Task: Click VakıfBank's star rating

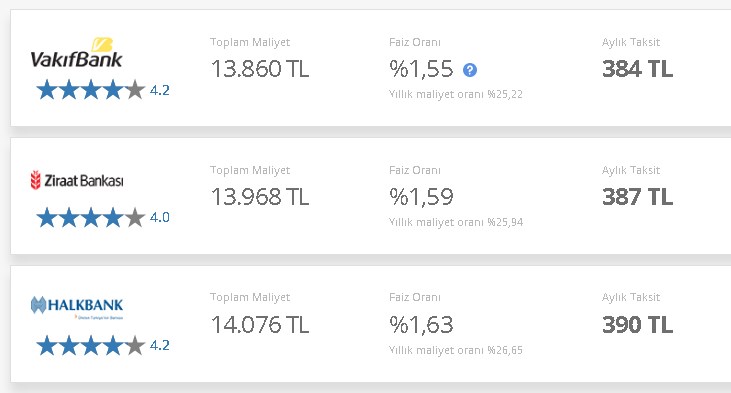Action: click(x=90, y=90)
